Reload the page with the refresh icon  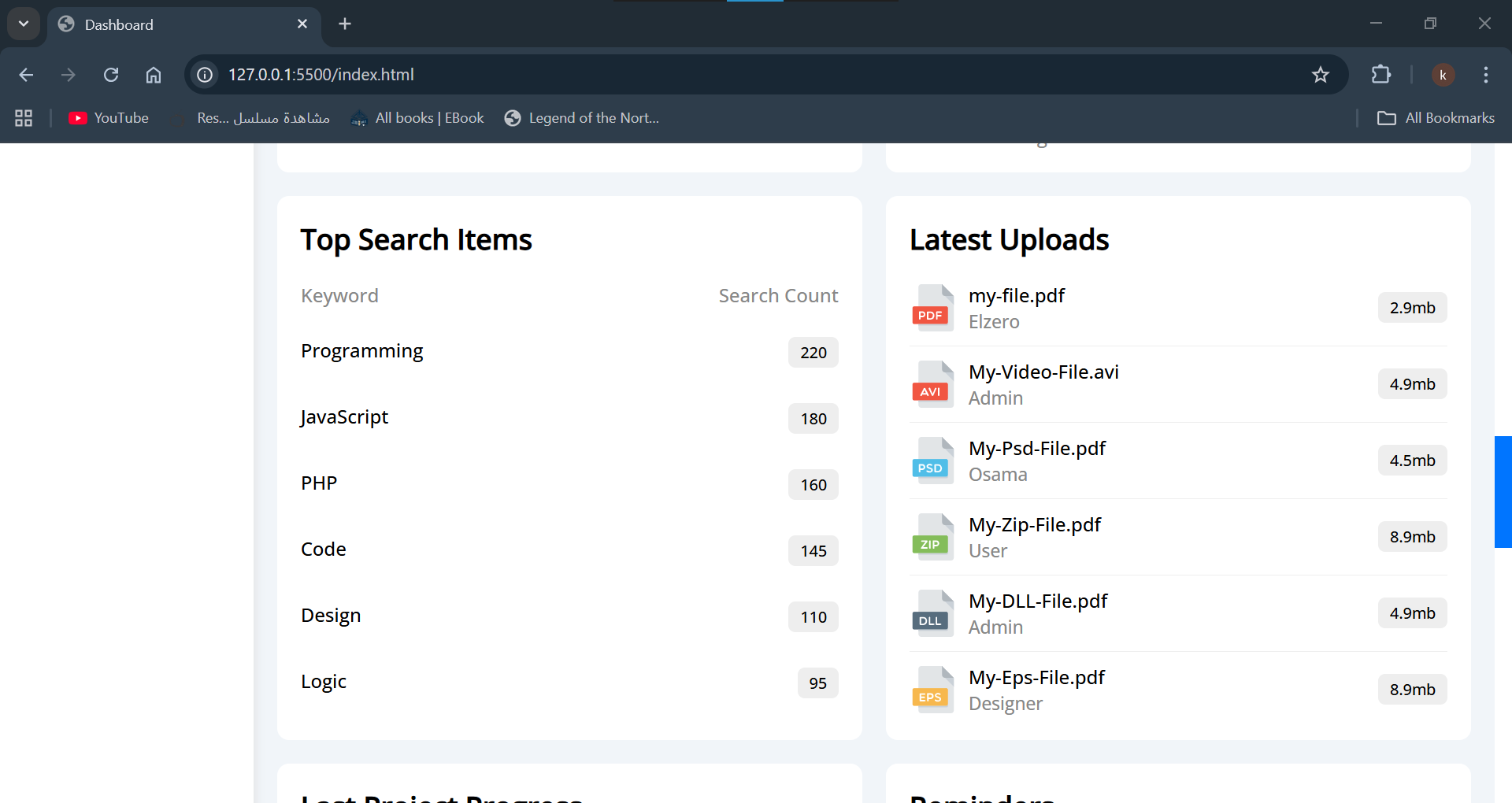click(111, 75)
